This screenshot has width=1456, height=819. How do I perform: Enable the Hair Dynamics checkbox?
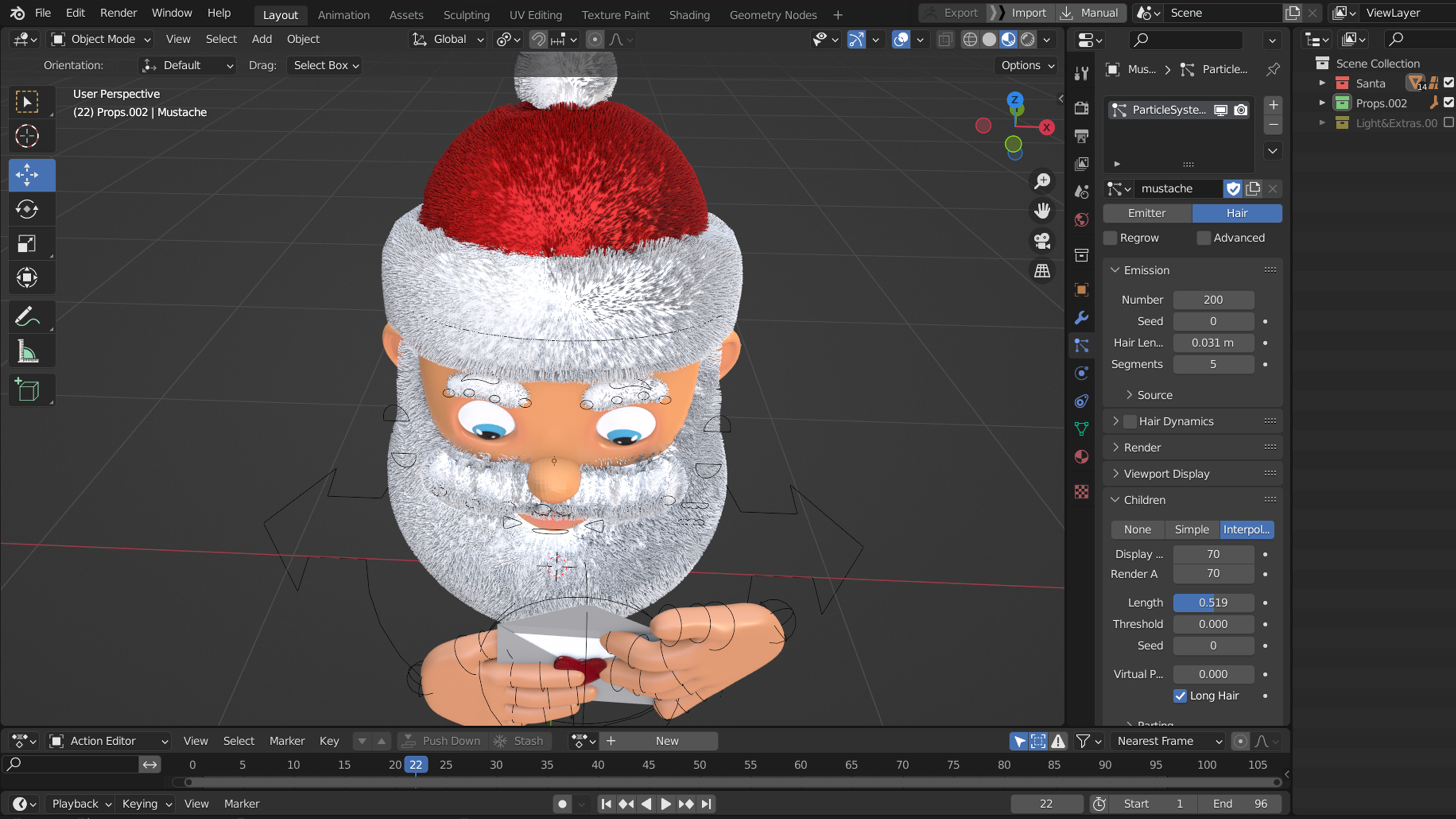pyautogui.click(x=1130, y=422)
